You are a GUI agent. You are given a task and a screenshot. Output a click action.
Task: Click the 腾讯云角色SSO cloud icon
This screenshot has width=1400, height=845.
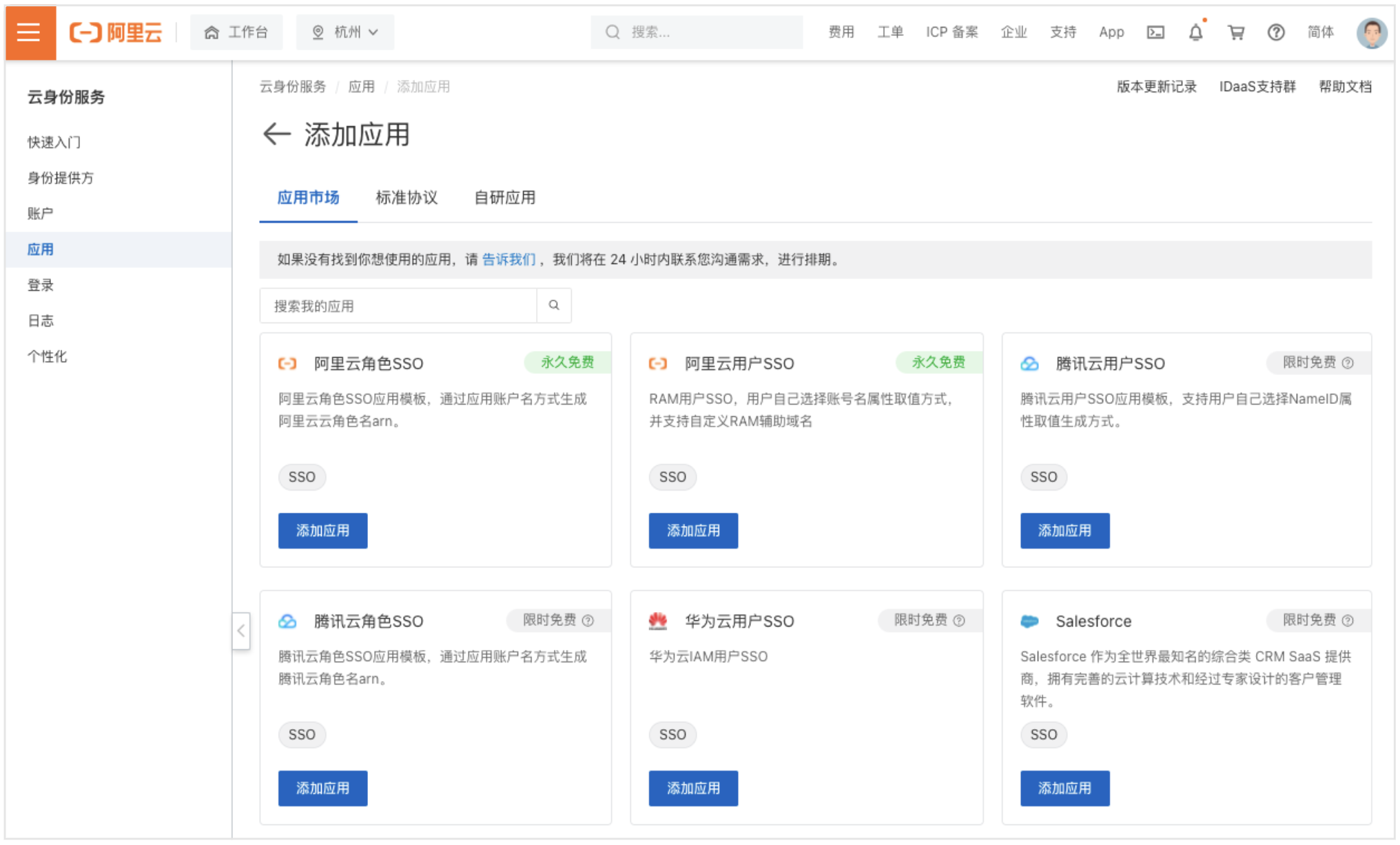[x=287, y=622]
